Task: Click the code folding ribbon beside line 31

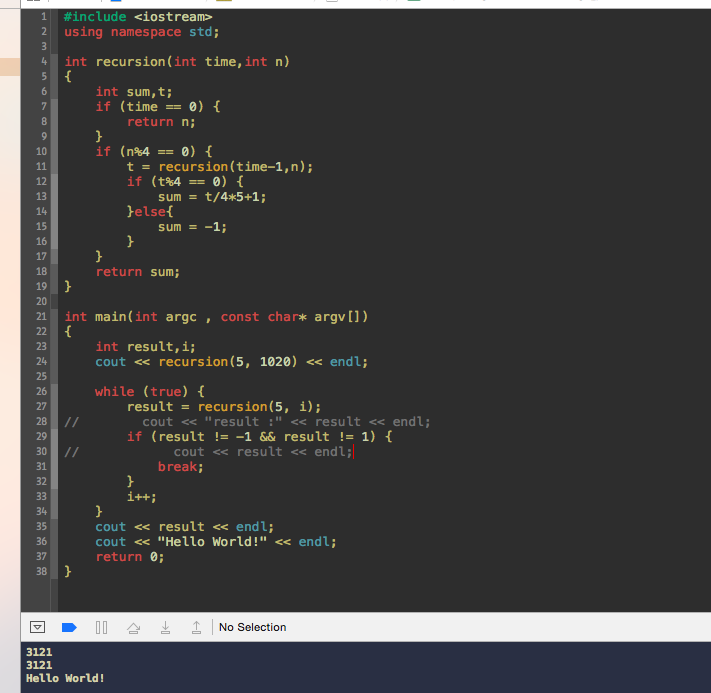Action: 54,466
